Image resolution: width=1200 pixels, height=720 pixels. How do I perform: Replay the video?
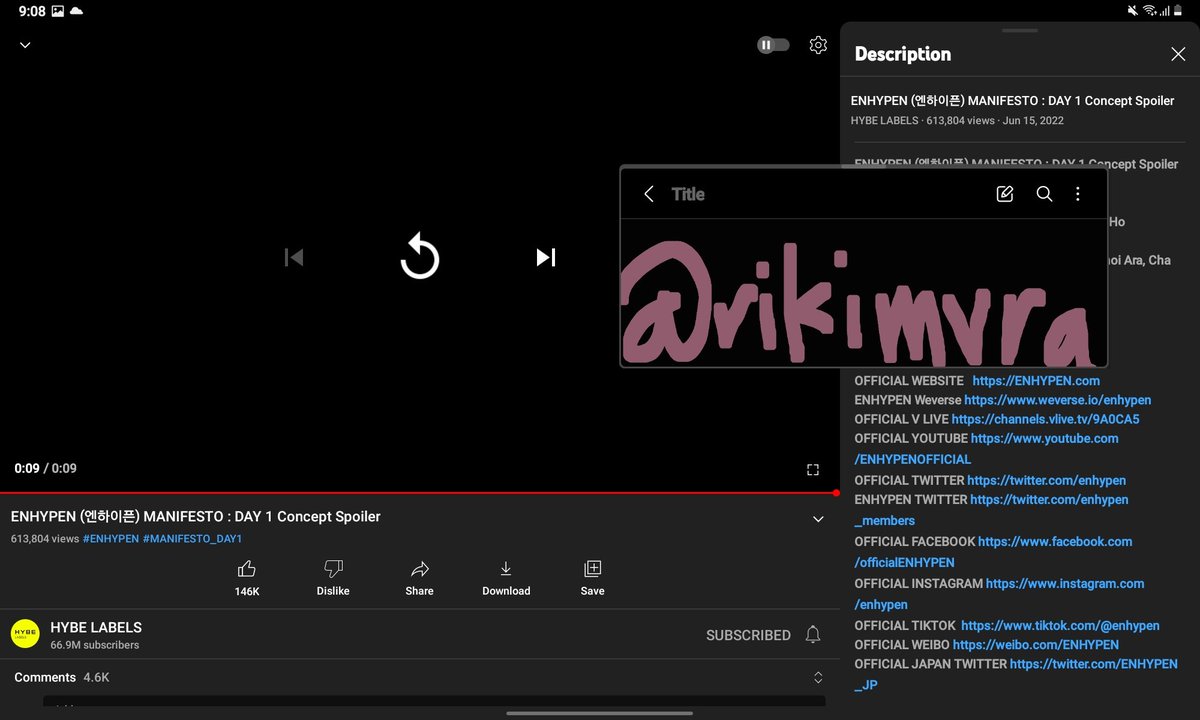[x=419, y=257]
